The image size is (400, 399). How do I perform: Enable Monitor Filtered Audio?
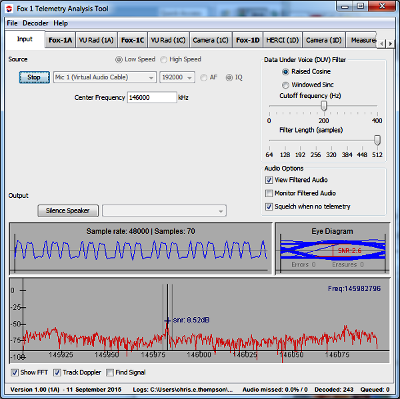point(269,193)
